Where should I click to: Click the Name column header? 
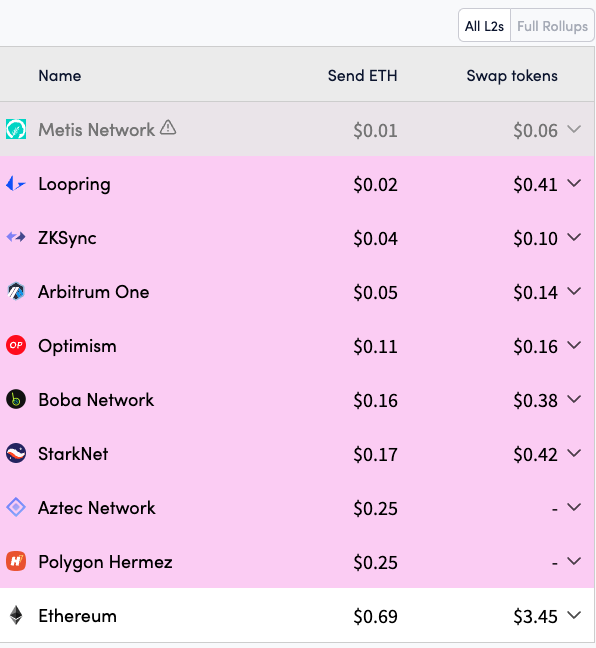click(60, 76)
